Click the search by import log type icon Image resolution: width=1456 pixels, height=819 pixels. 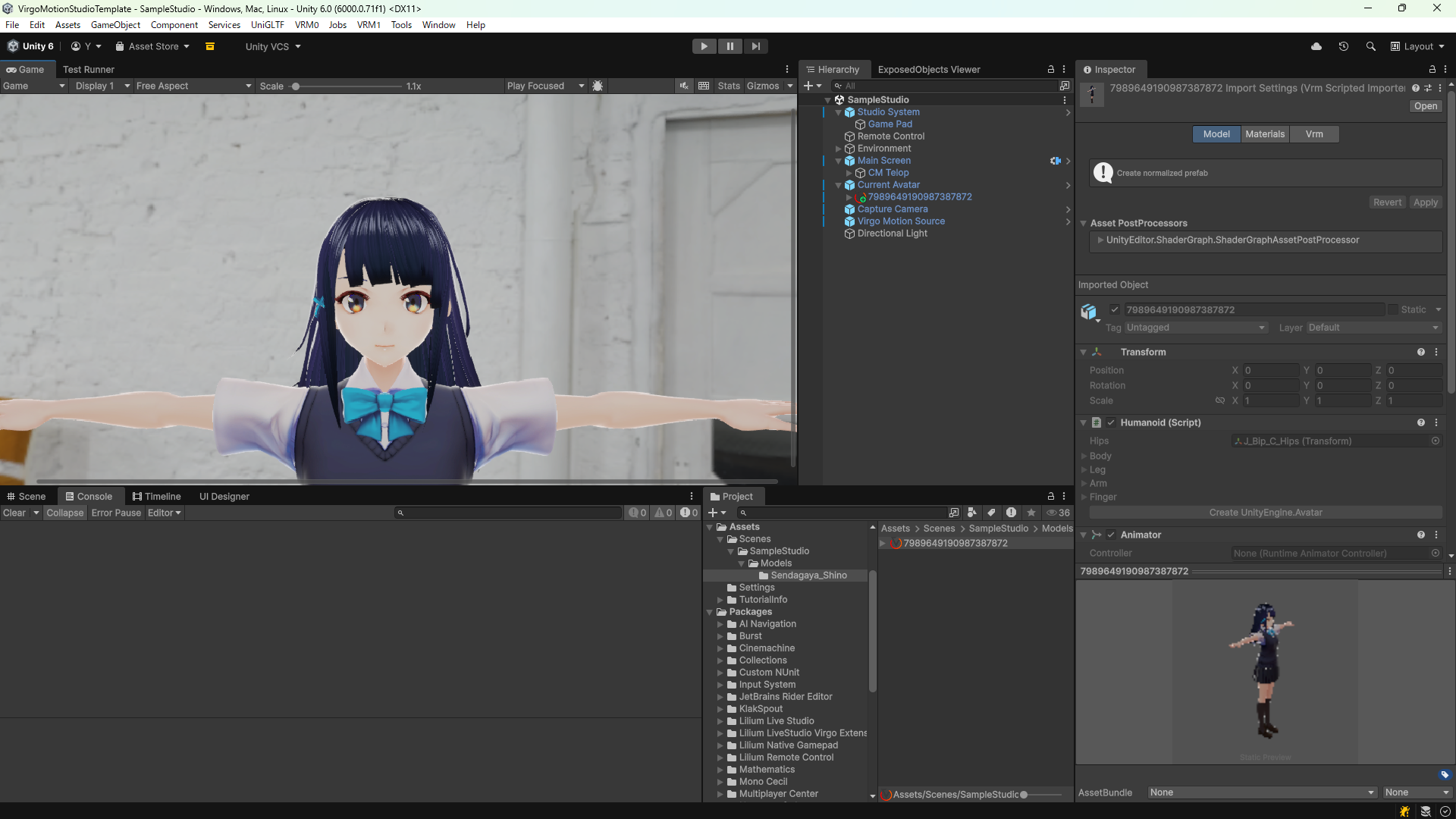(x=1011, y=513)
